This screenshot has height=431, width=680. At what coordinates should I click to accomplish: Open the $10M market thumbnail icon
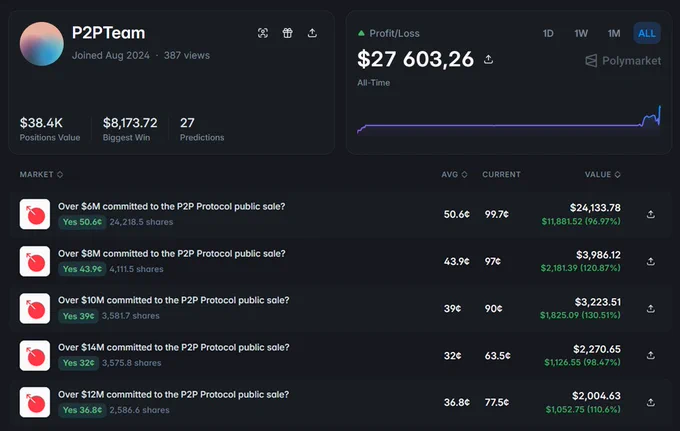(35, 308)
